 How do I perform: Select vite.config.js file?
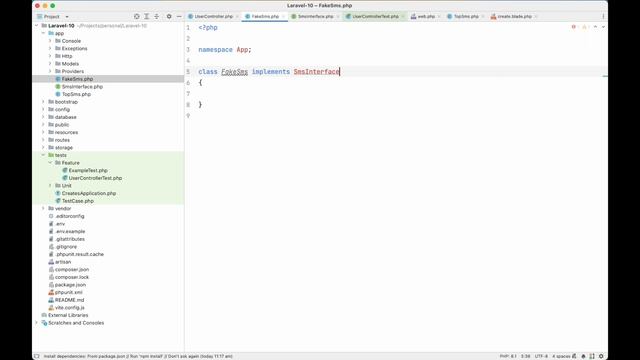70,308
